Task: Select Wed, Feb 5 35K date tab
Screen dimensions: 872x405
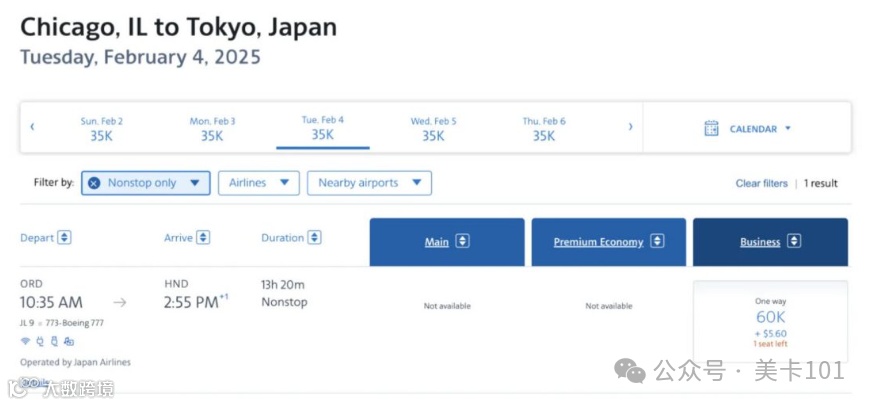Action: [x=433, y=129]
